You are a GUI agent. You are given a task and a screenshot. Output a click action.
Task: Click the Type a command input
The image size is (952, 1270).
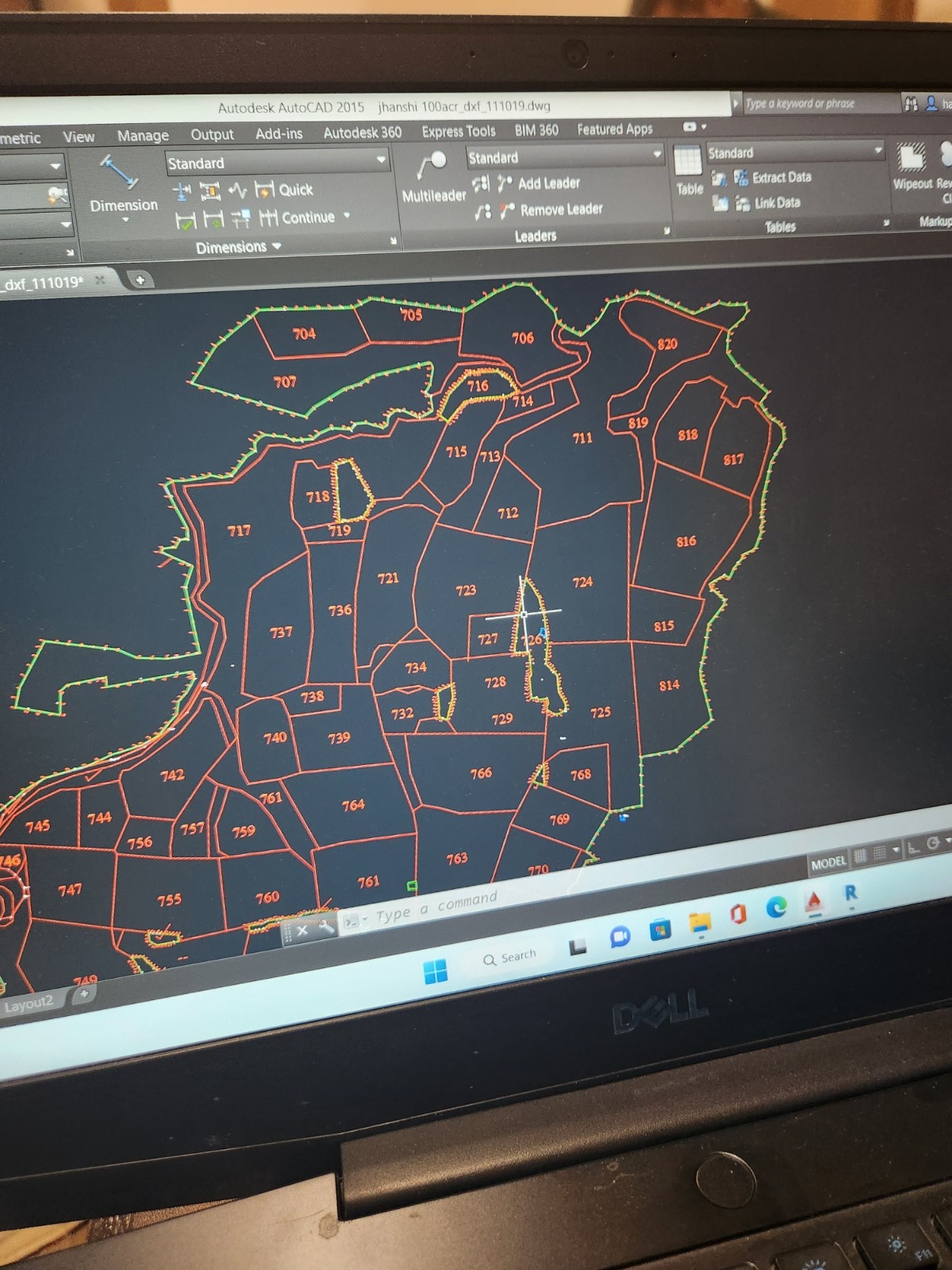tap(436, 907)
